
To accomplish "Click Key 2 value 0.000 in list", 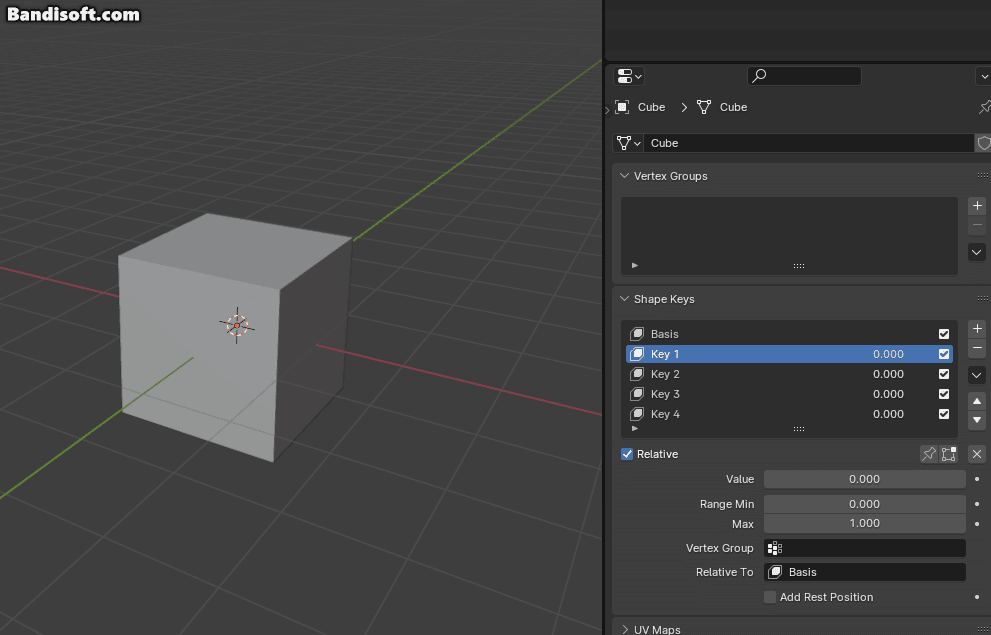I will pyautogui.click(x=888, y=374).
